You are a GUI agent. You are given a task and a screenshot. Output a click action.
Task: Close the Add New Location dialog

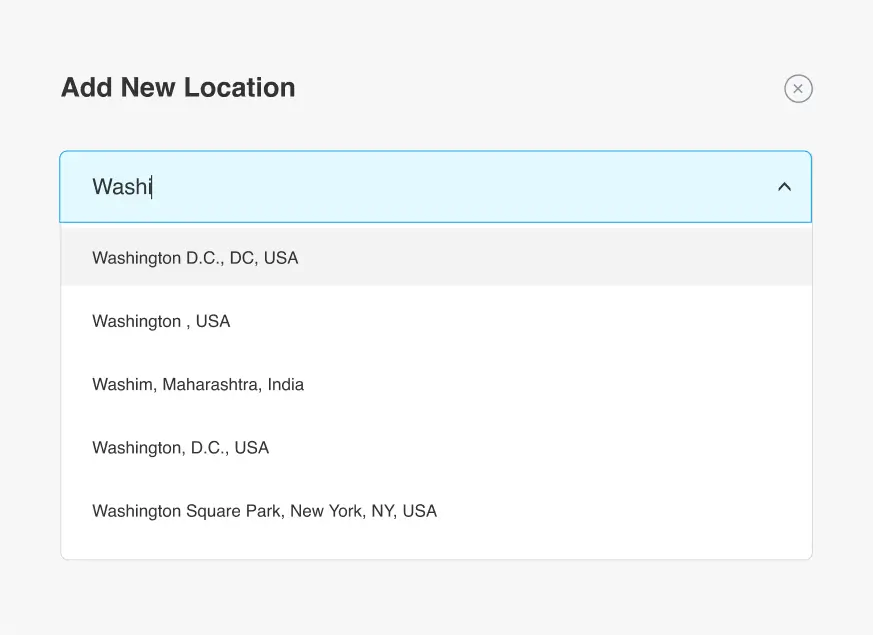point(798,88)
